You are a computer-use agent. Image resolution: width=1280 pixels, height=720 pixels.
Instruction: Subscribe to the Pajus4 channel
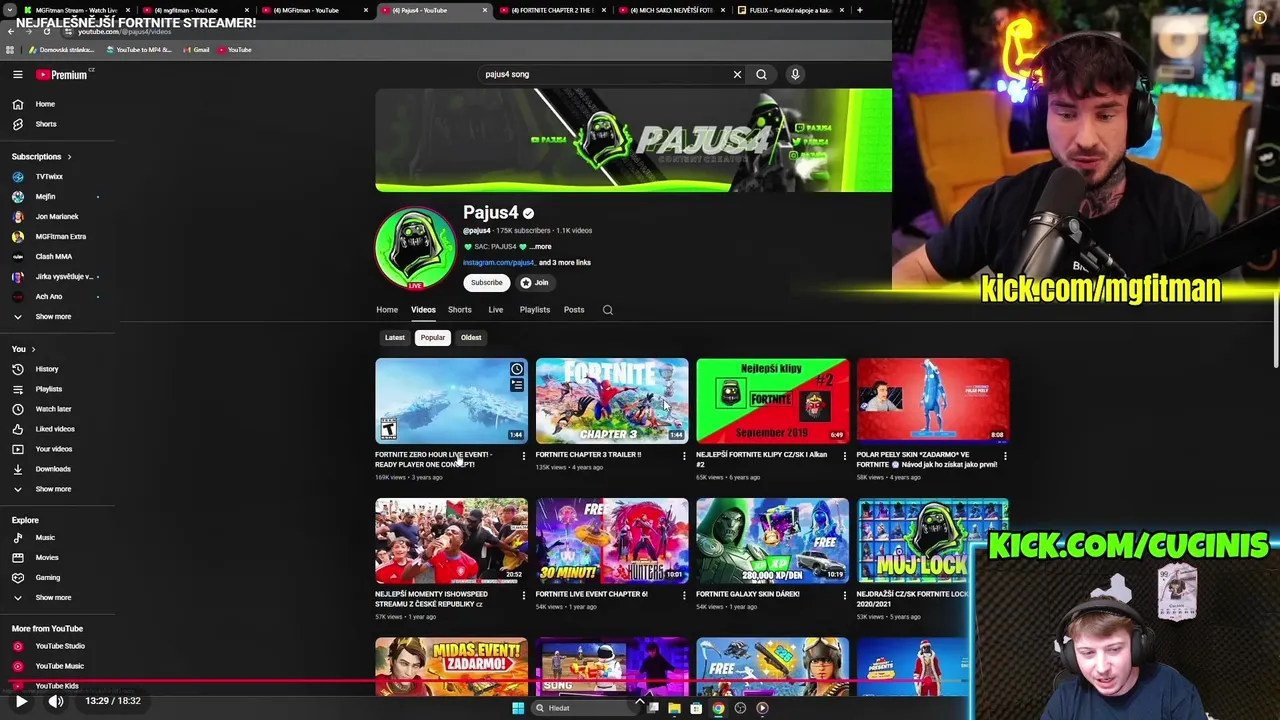[x=487, y=283]
